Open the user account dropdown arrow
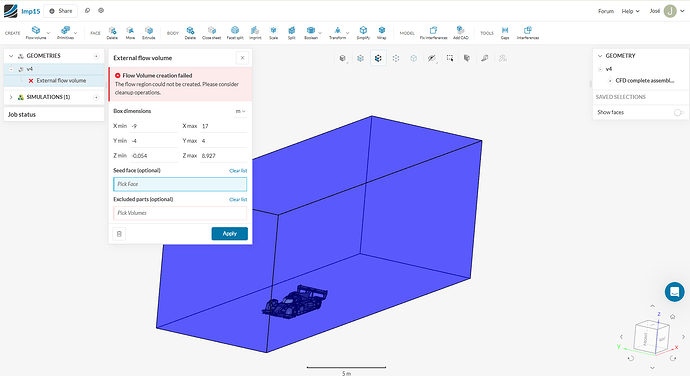The height and width of the screenshot is (376, 690). [x=683, y=11]
